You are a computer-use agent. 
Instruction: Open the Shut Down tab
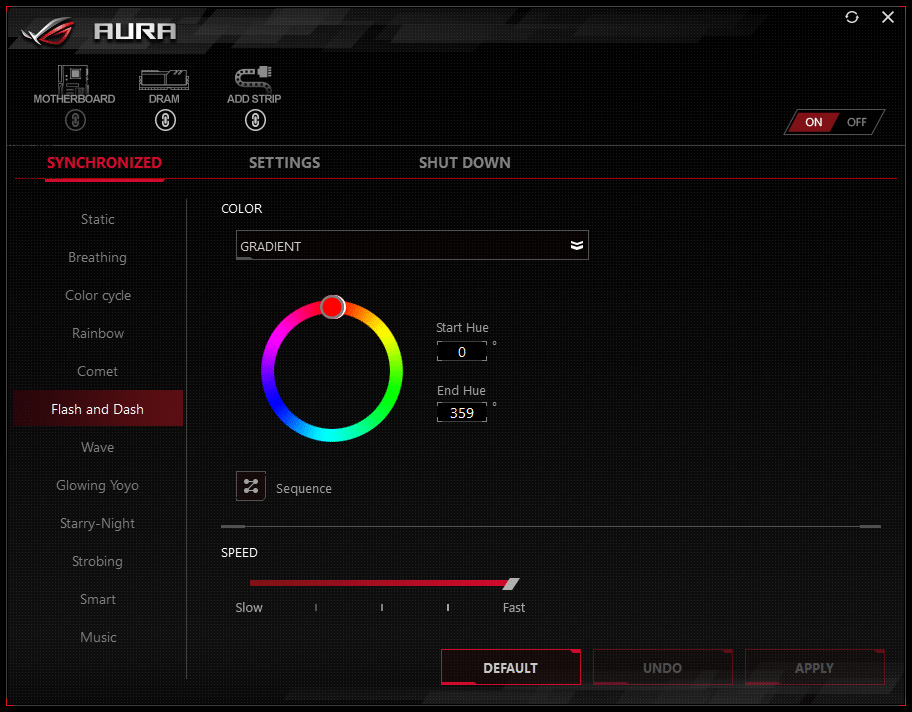(465, 163)
